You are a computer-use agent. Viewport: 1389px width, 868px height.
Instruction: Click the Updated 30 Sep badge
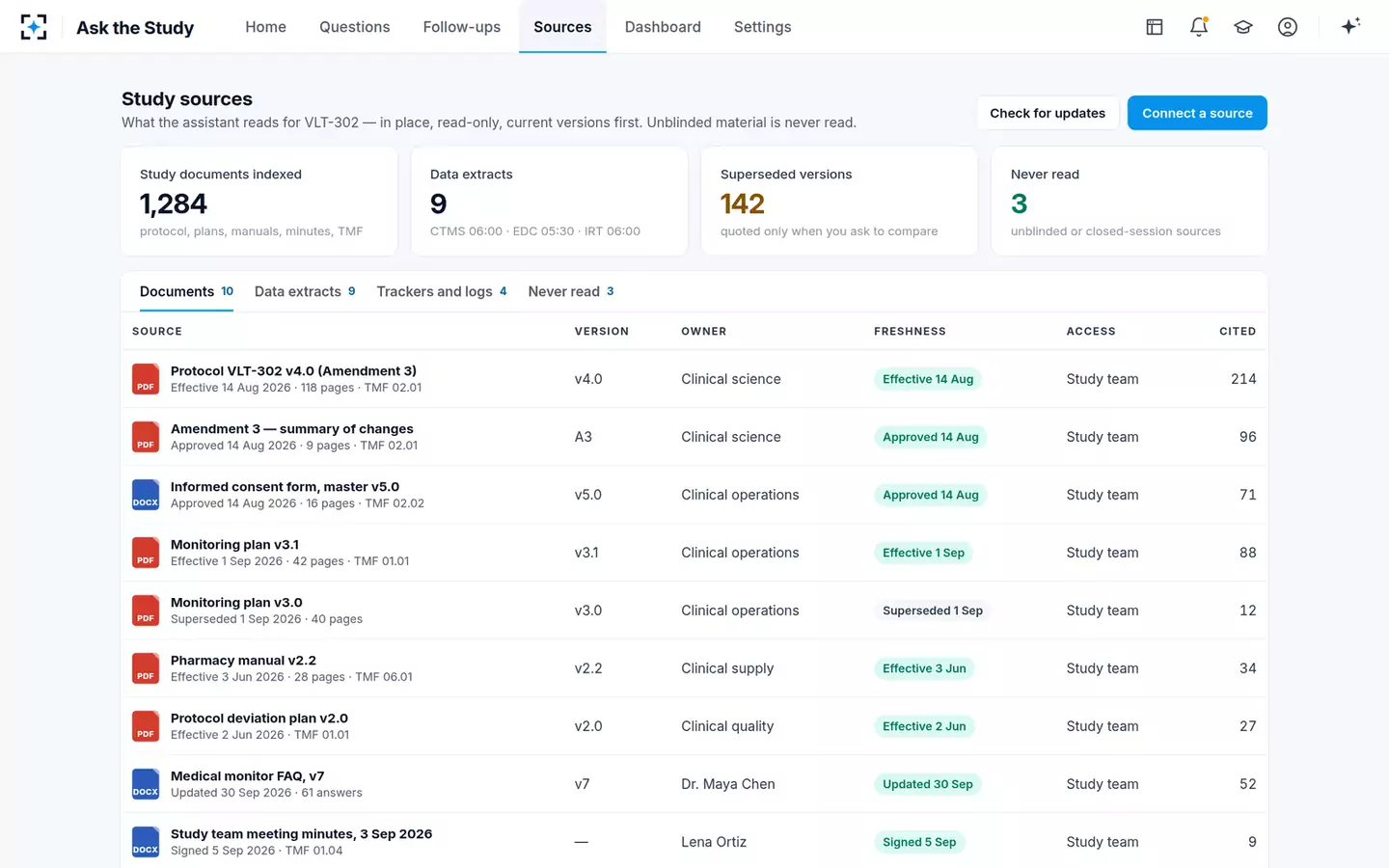tap(928, 784)
